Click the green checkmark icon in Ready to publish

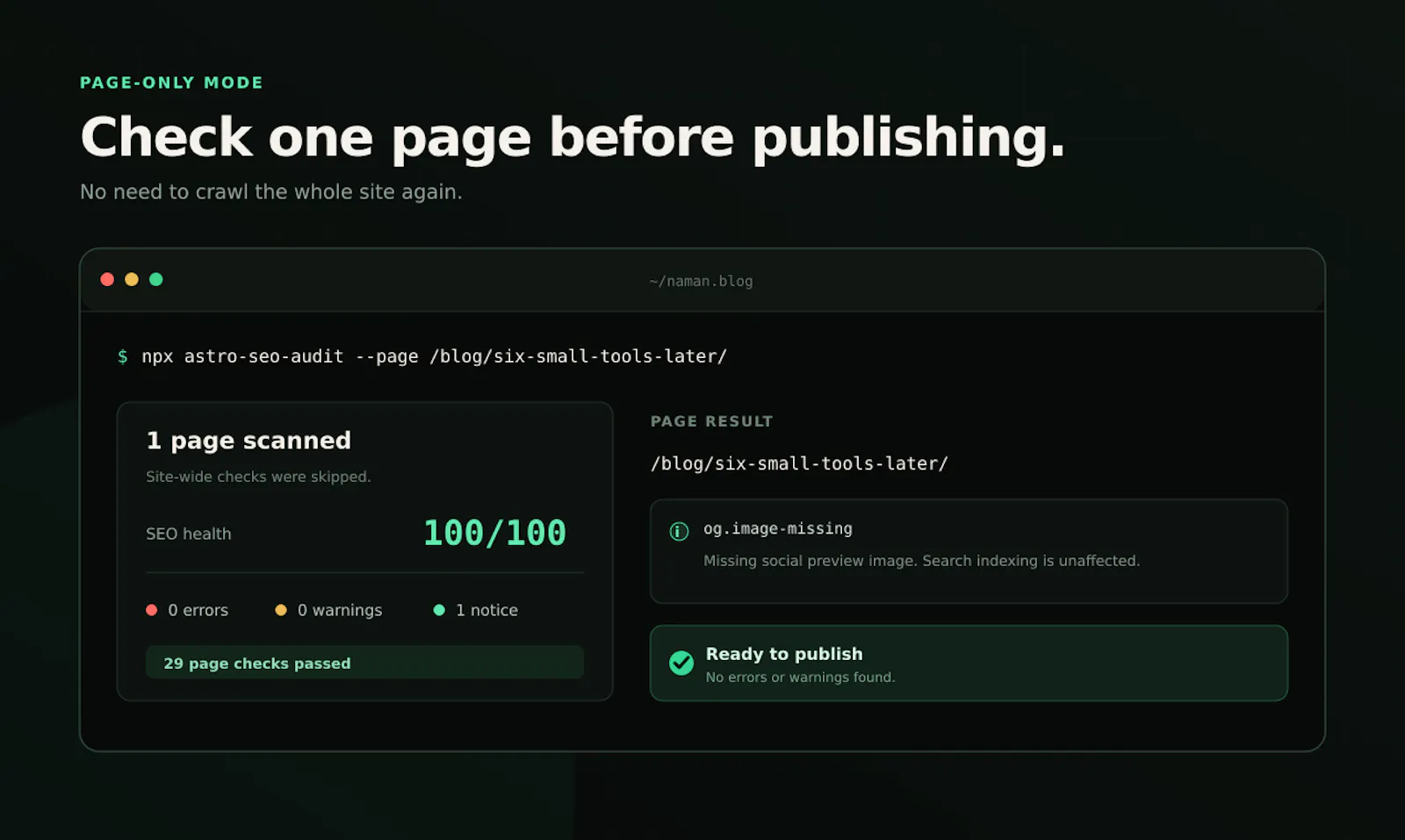[x=681, y=663]
